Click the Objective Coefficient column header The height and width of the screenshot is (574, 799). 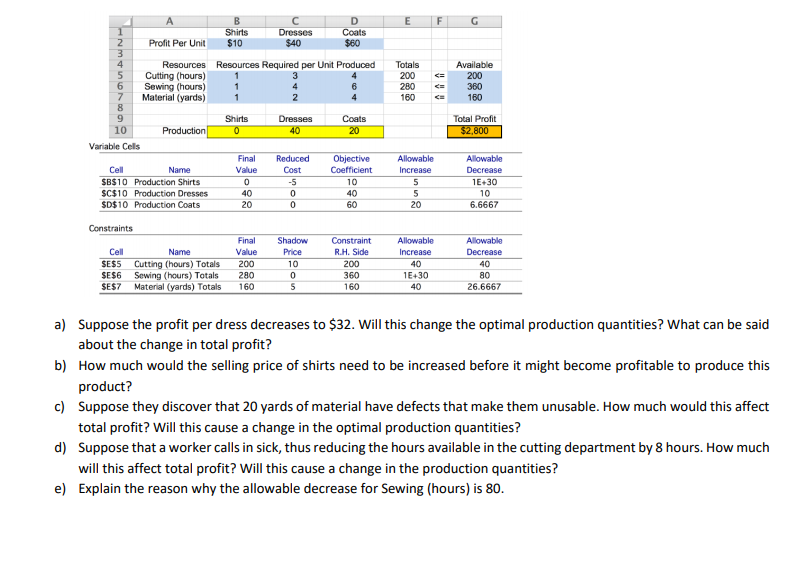[x=352, y=164]
